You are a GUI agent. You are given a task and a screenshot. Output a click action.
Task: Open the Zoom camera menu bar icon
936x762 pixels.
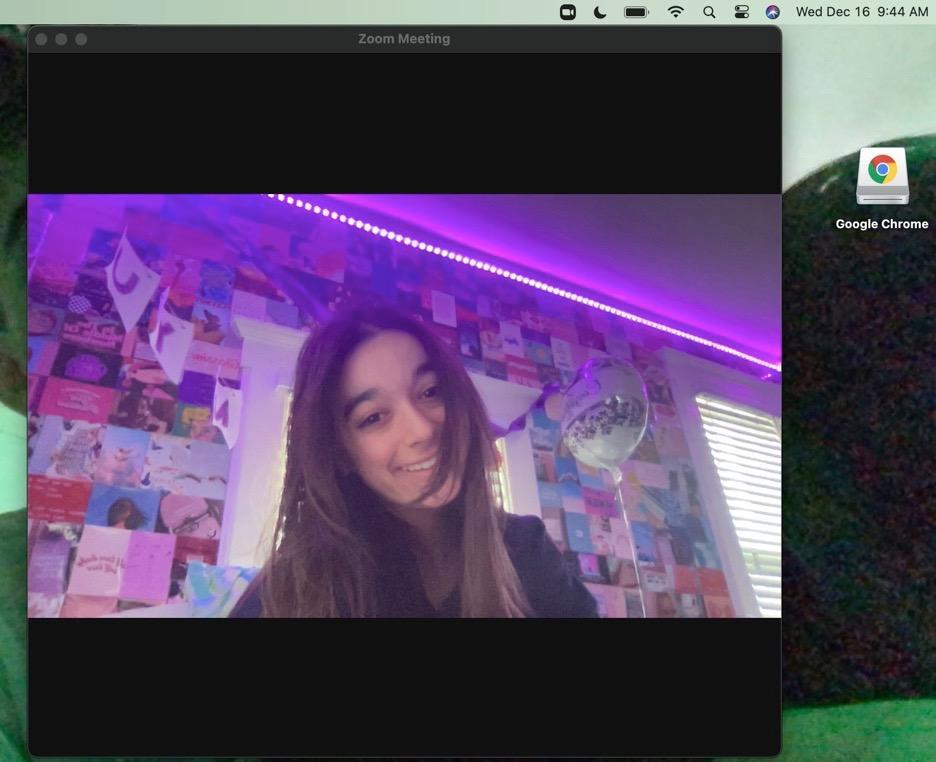(x=568, y=12)
